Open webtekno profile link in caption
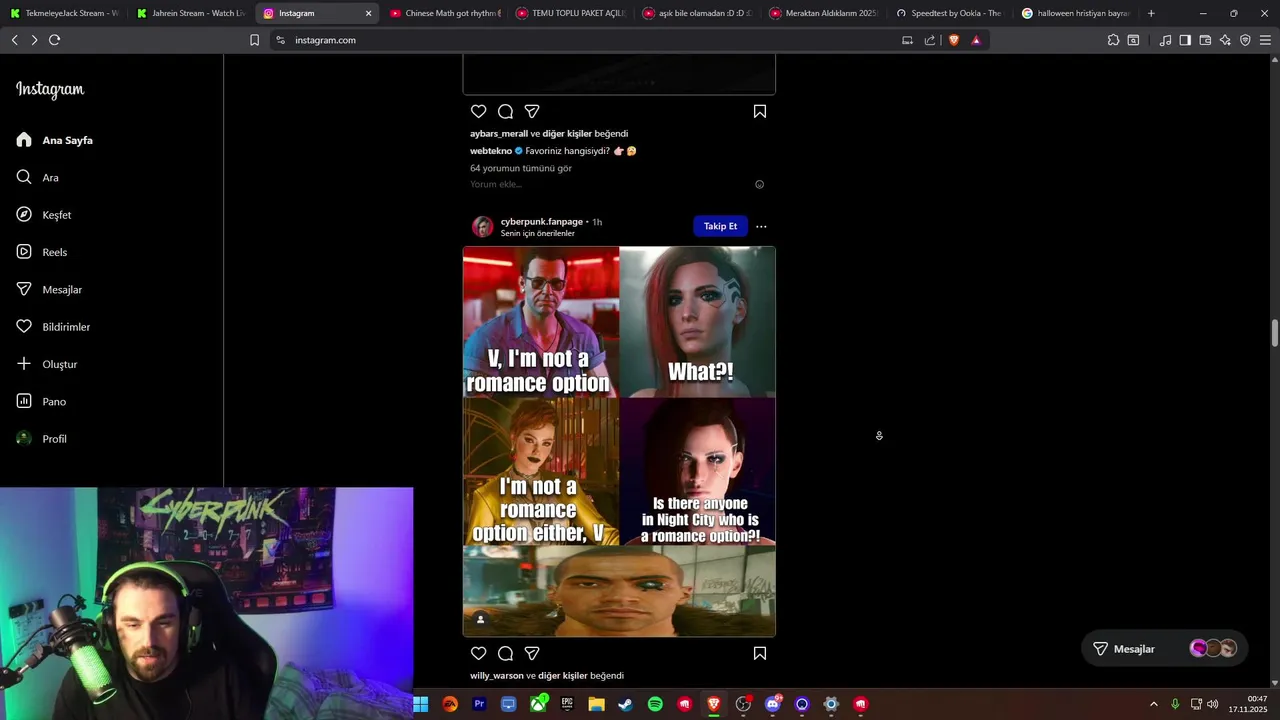This screenshot has width=1280, height=720. point(491,151)
